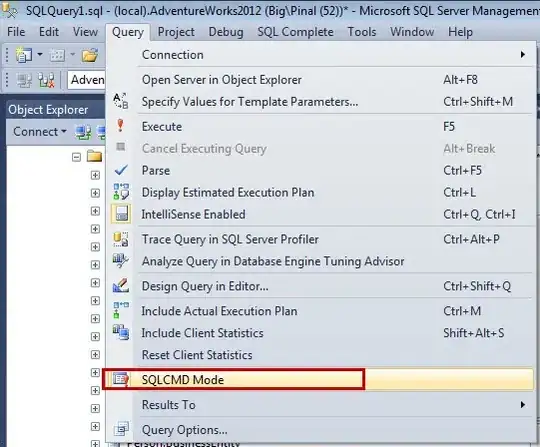Click the database selector box showing Adven

point(86,80)
